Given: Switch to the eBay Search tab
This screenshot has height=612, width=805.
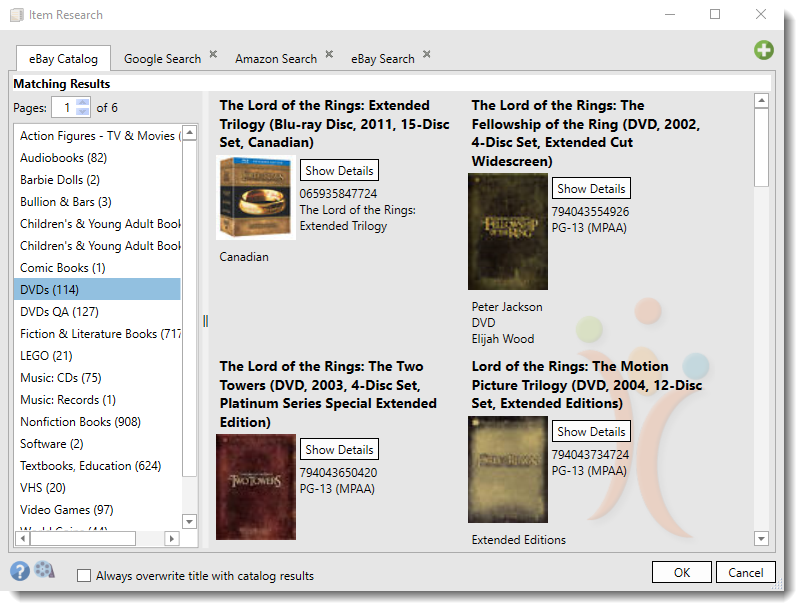Looking at the screenshot, I should [x=382, y=59].
